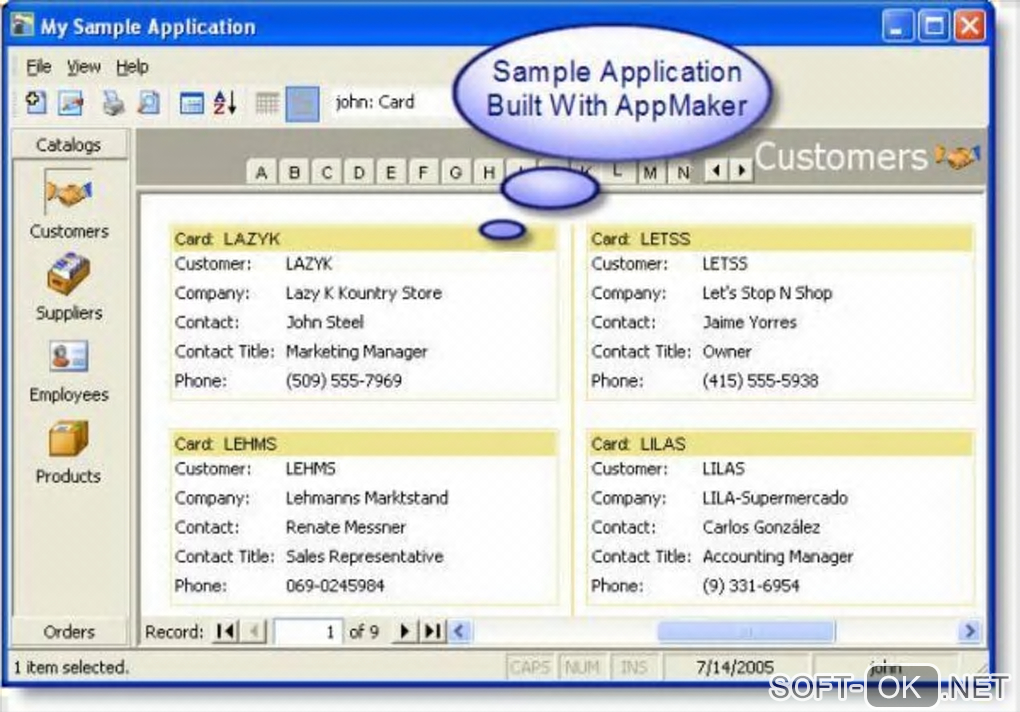Filter customers by letter M
The height and width of the screenshot is (712, 1020).
649,172
